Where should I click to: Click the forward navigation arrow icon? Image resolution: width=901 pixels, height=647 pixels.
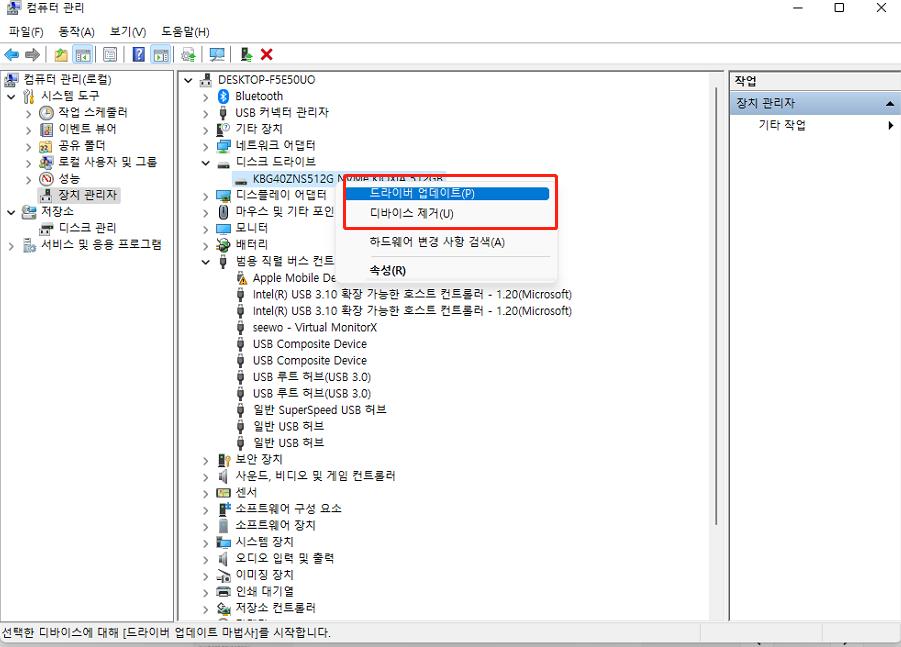[x=31, y=54]
